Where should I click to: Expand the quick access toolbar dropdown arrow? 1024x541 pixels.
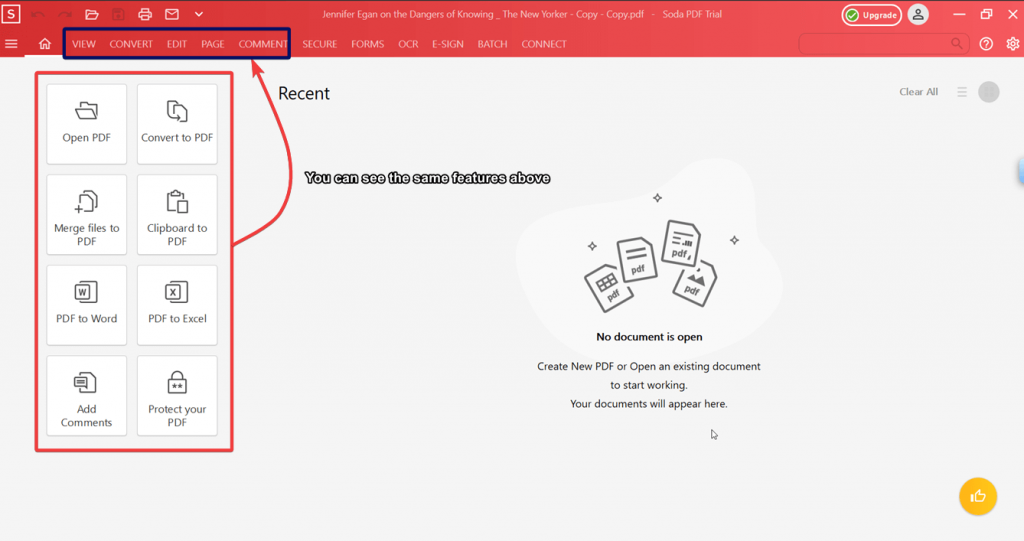[199, 14]
